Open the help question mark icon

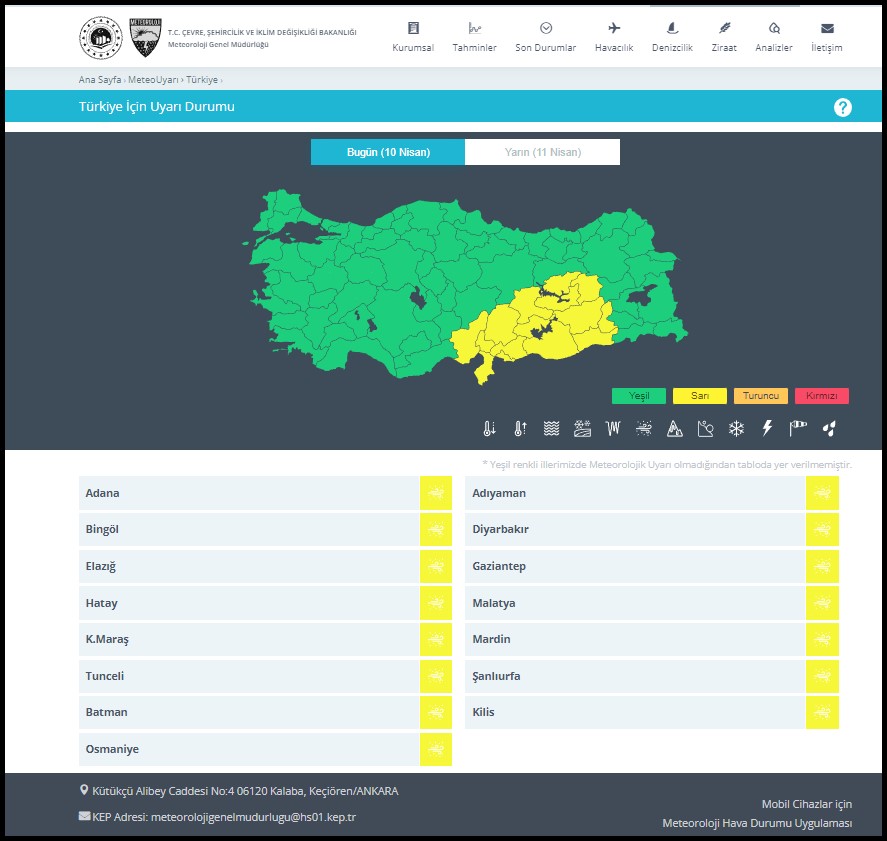tap(842, 107)
